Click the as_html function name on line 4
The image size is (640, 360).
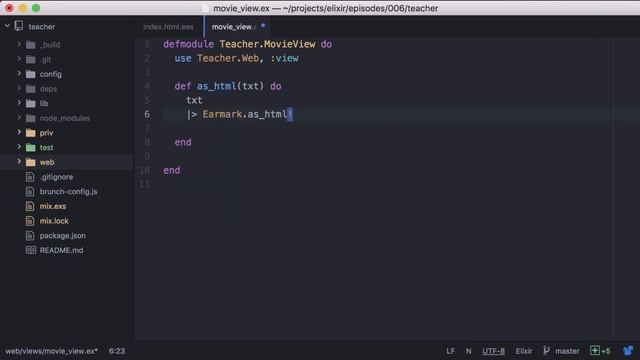pos(216,86)
